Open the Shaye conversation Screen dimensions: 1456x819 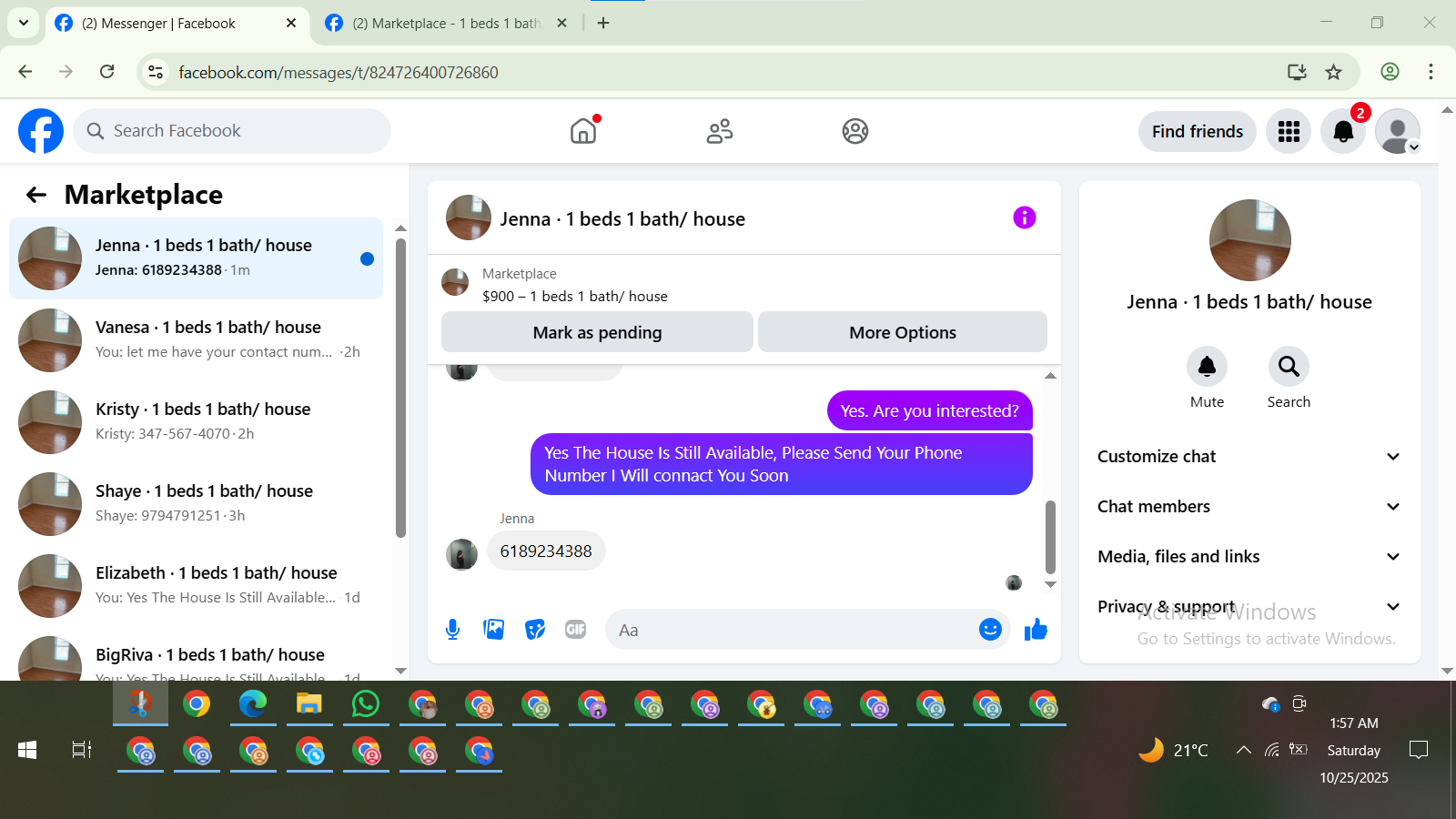point(196,504)
